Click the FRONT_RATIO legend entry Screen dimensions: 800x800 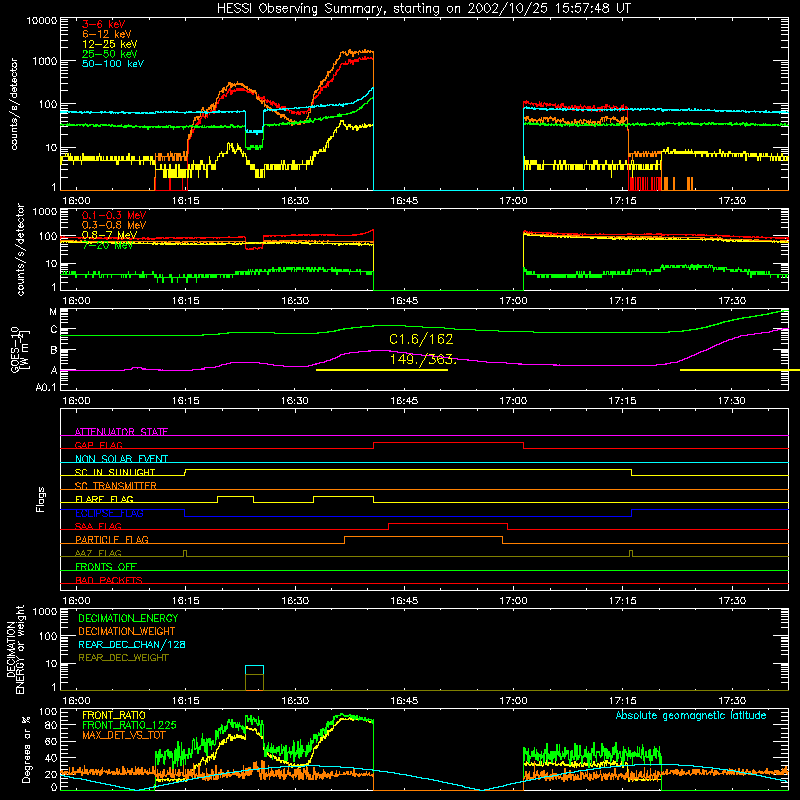[114, 715]
